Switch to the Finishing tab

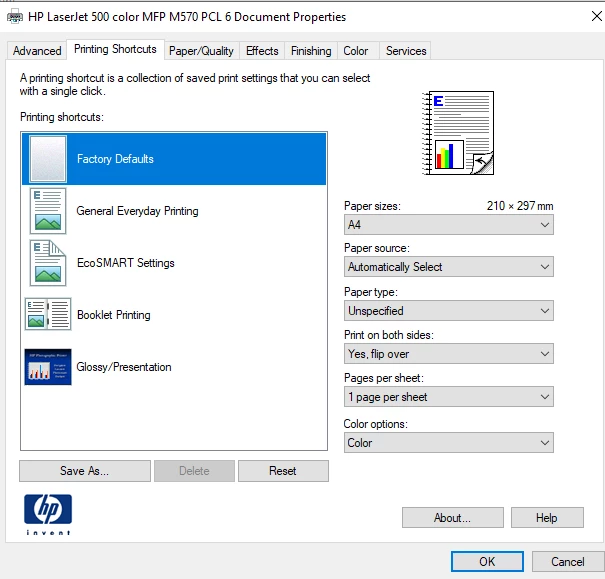(311, 51)
